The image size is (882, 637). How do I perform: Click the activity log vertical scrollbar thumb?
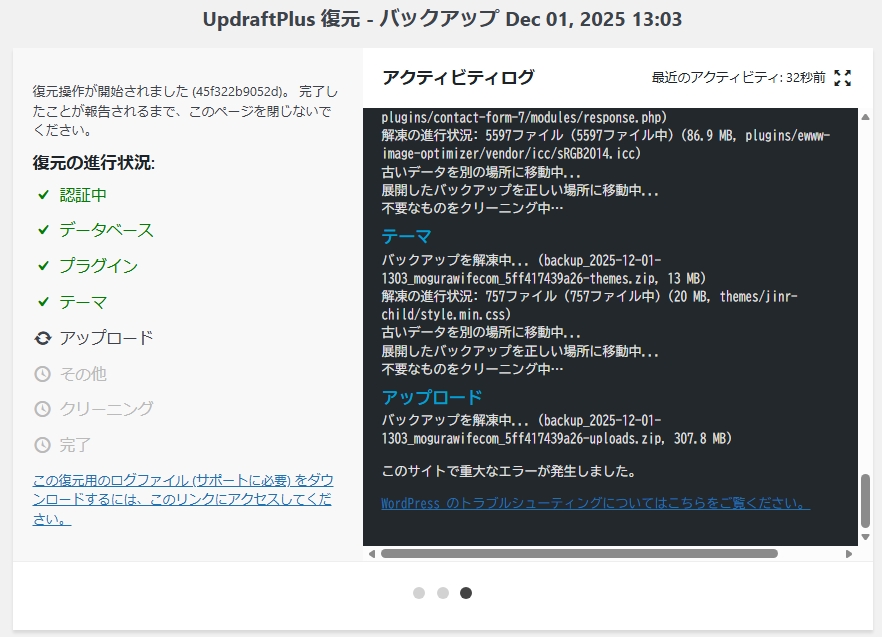coord(865,509)
